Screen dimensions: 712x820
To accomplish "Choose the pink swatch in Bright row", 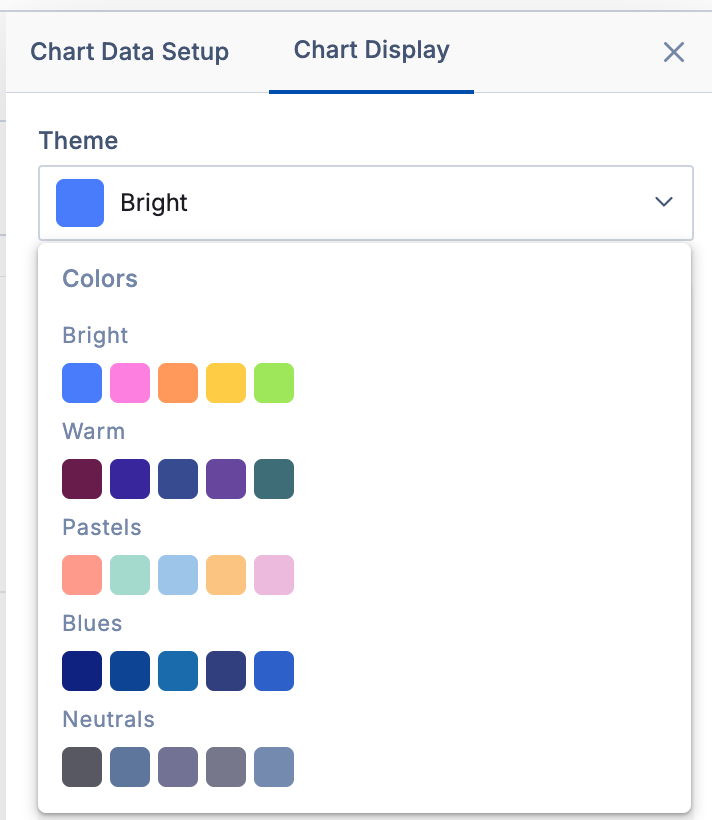I will 130,383.
